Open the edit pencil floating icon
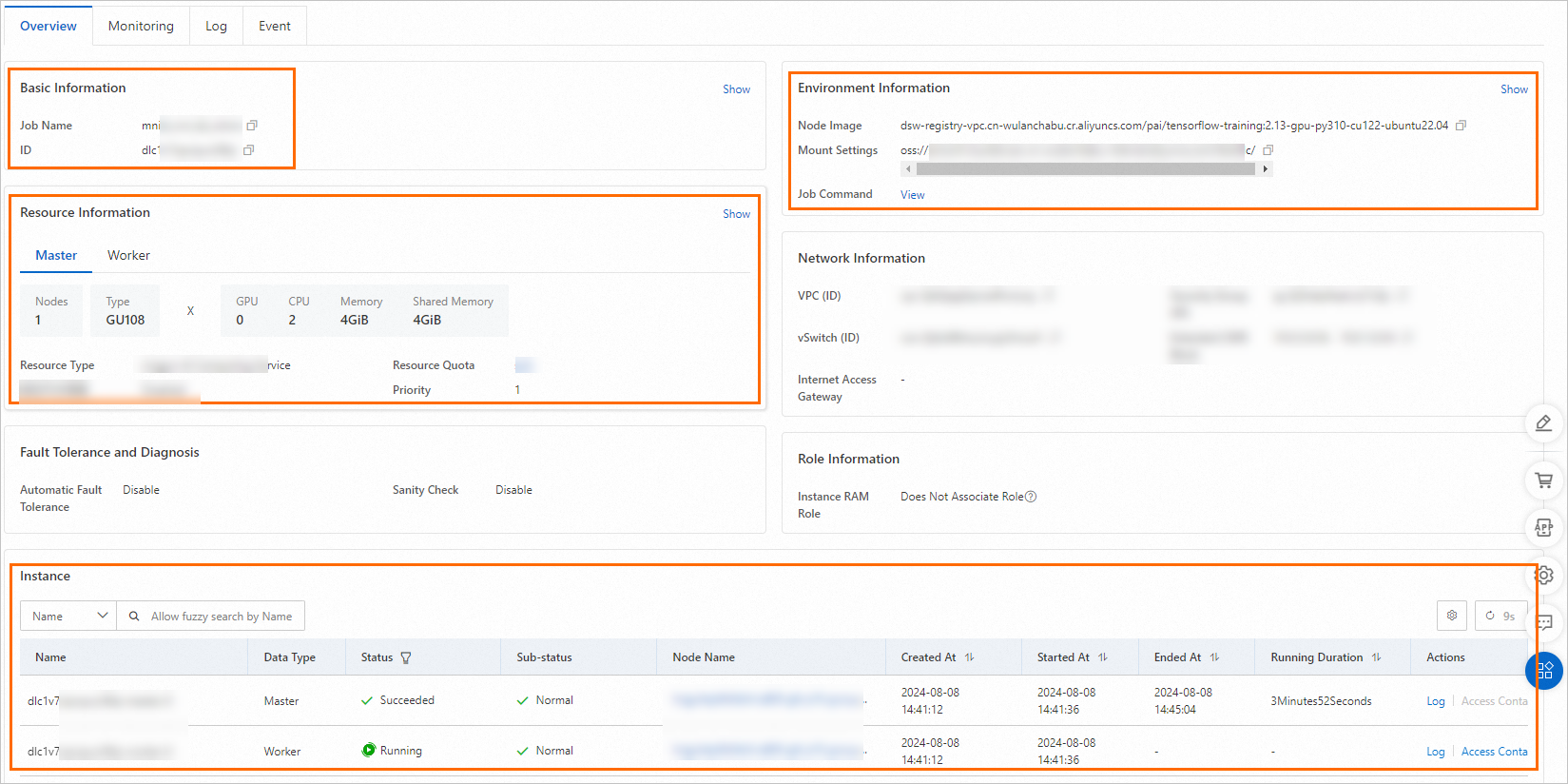Screen dimensions: 1568x784 1544,423
